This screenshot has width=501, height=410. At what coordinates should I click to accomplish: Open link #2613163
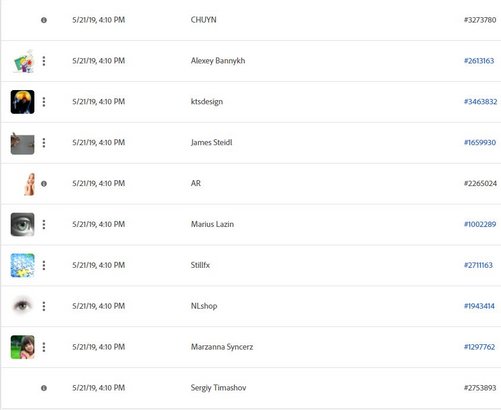tap(479, 61)
